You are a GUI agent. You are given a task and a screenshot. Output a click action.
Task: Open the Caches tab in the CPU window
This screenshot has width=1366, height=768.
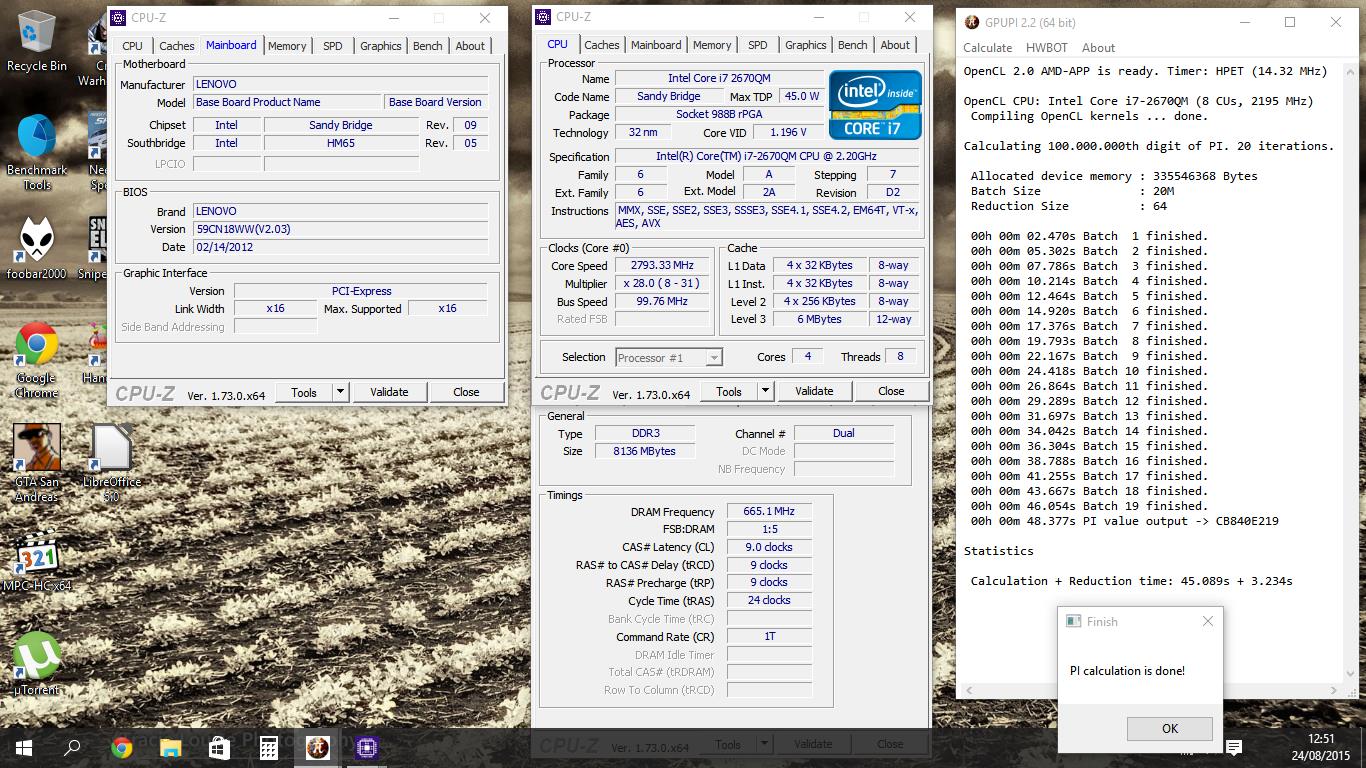[602, 45]
